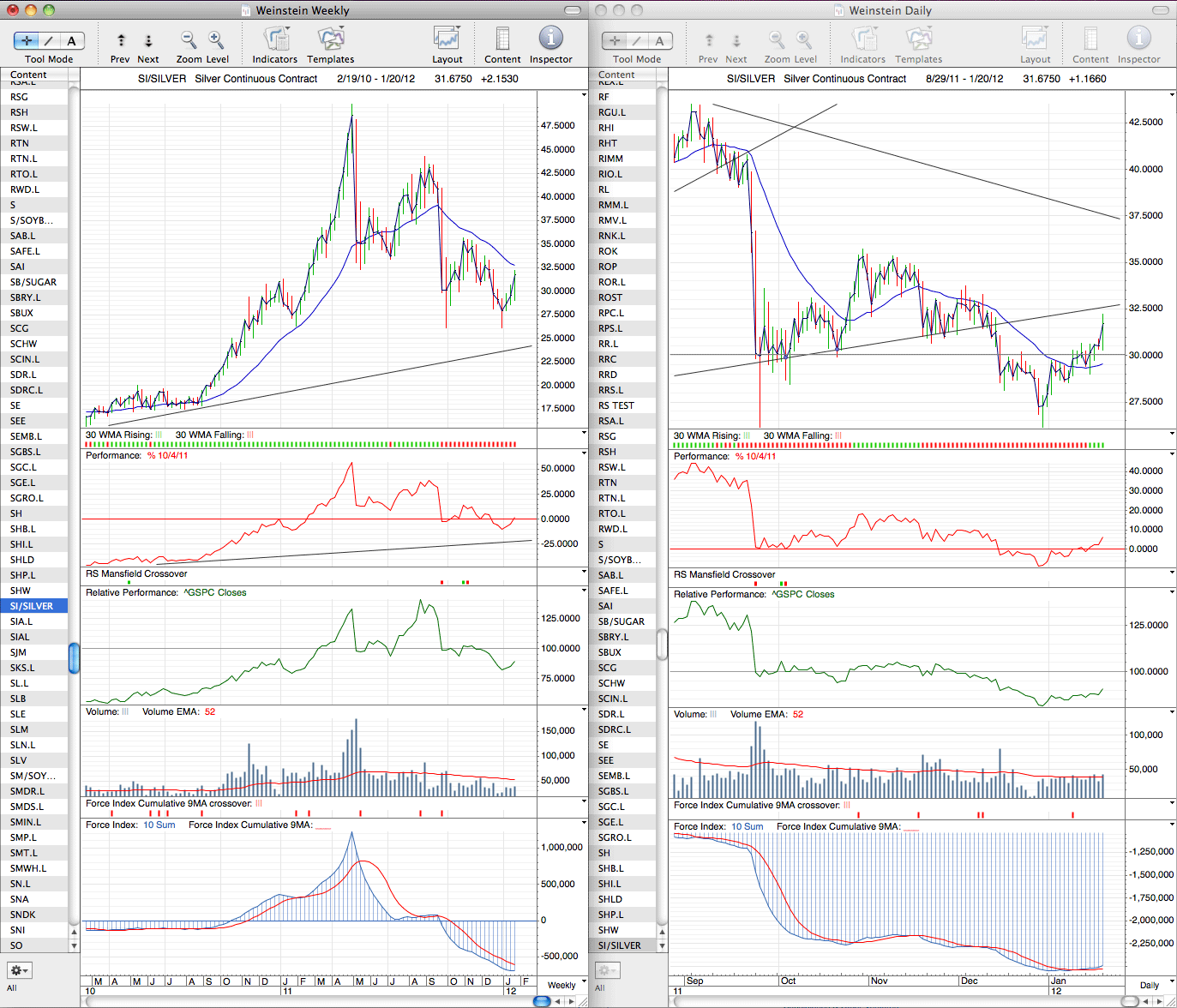Click zoom out magnifier in Weinstein Weekly
Image resolution: width=1177 pixels, height=1008 pixels.
click(188, 39)
